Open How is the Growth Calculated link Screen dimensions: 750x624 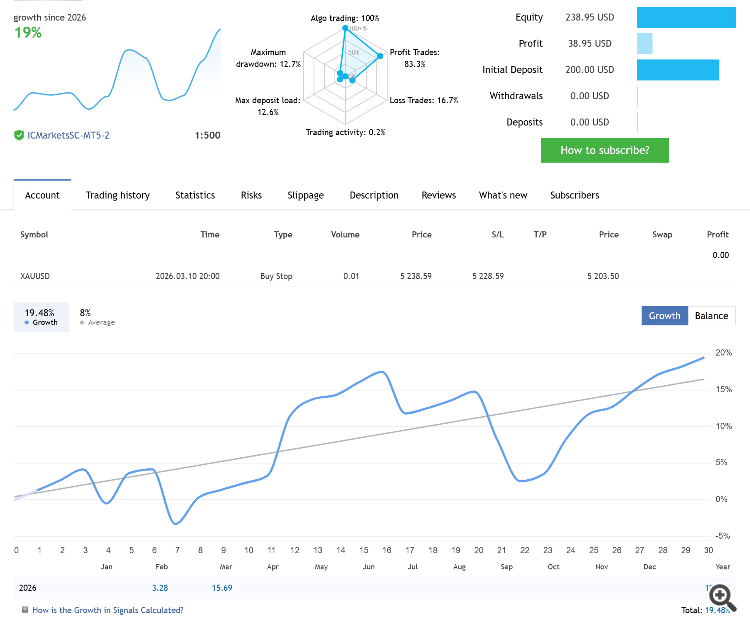[107, 609]
